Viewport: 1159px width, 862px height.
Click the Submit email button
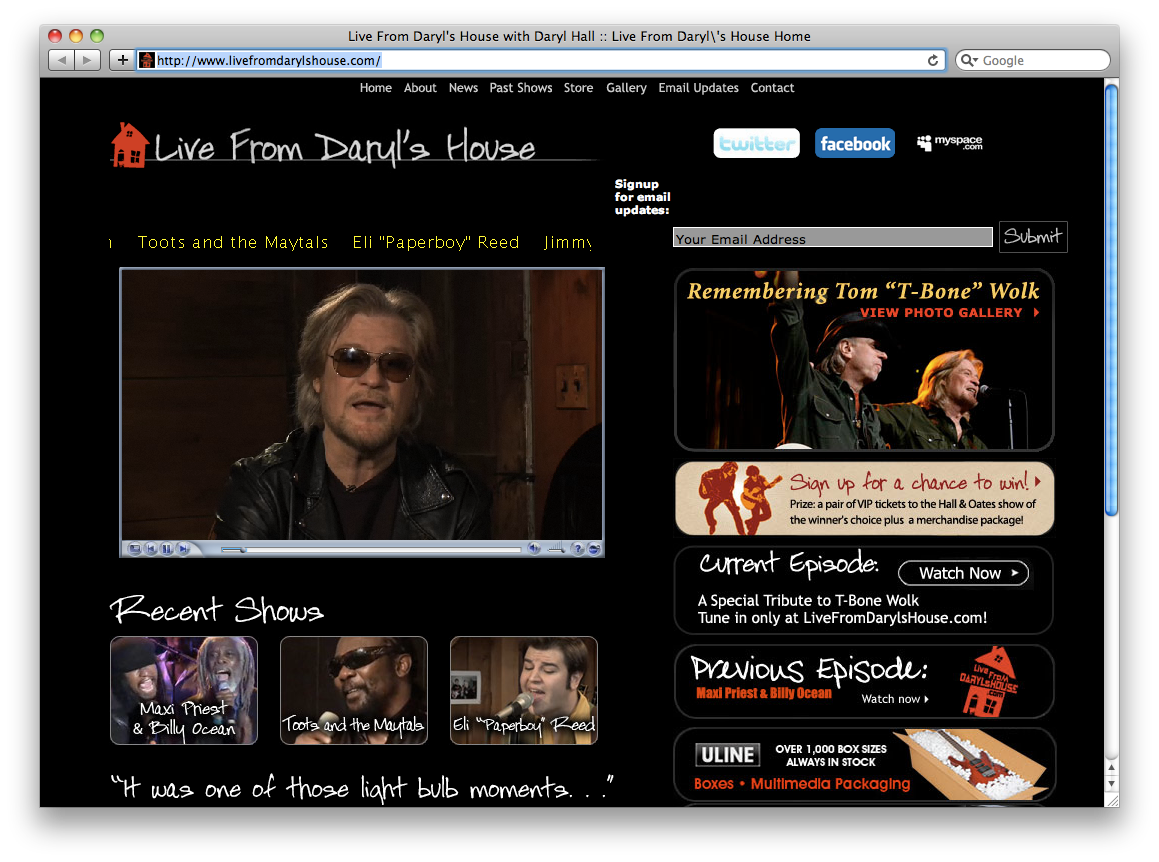1033,237
